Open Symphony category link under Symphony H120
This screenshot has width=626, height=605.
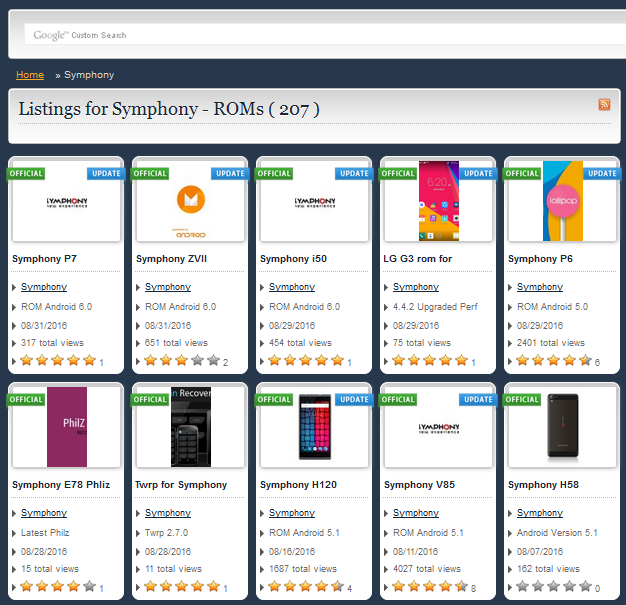(x=292, y=513)
